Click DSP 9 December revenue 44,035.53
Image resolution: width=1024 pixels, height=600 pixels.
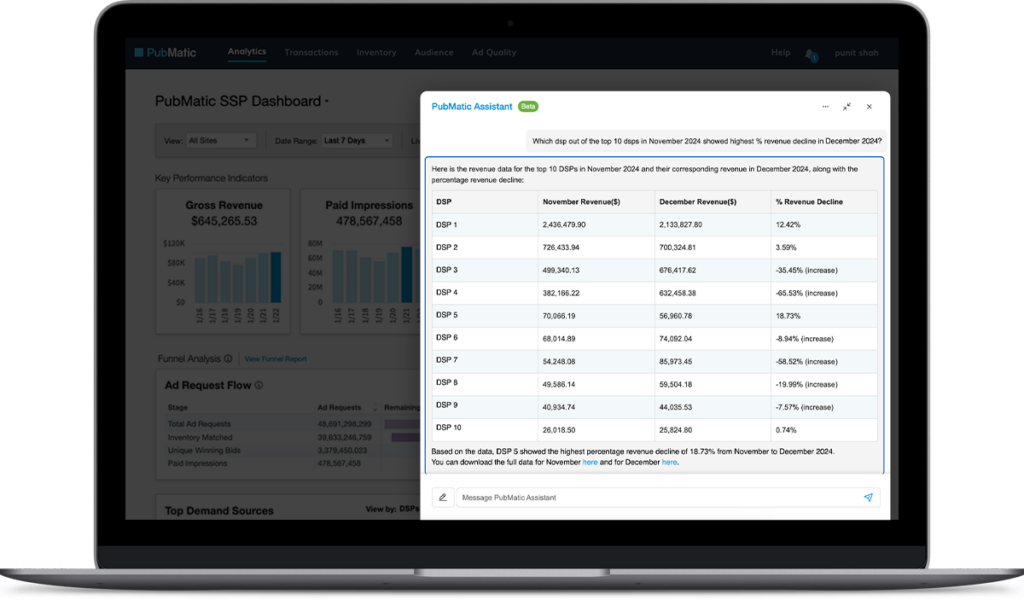676,407
